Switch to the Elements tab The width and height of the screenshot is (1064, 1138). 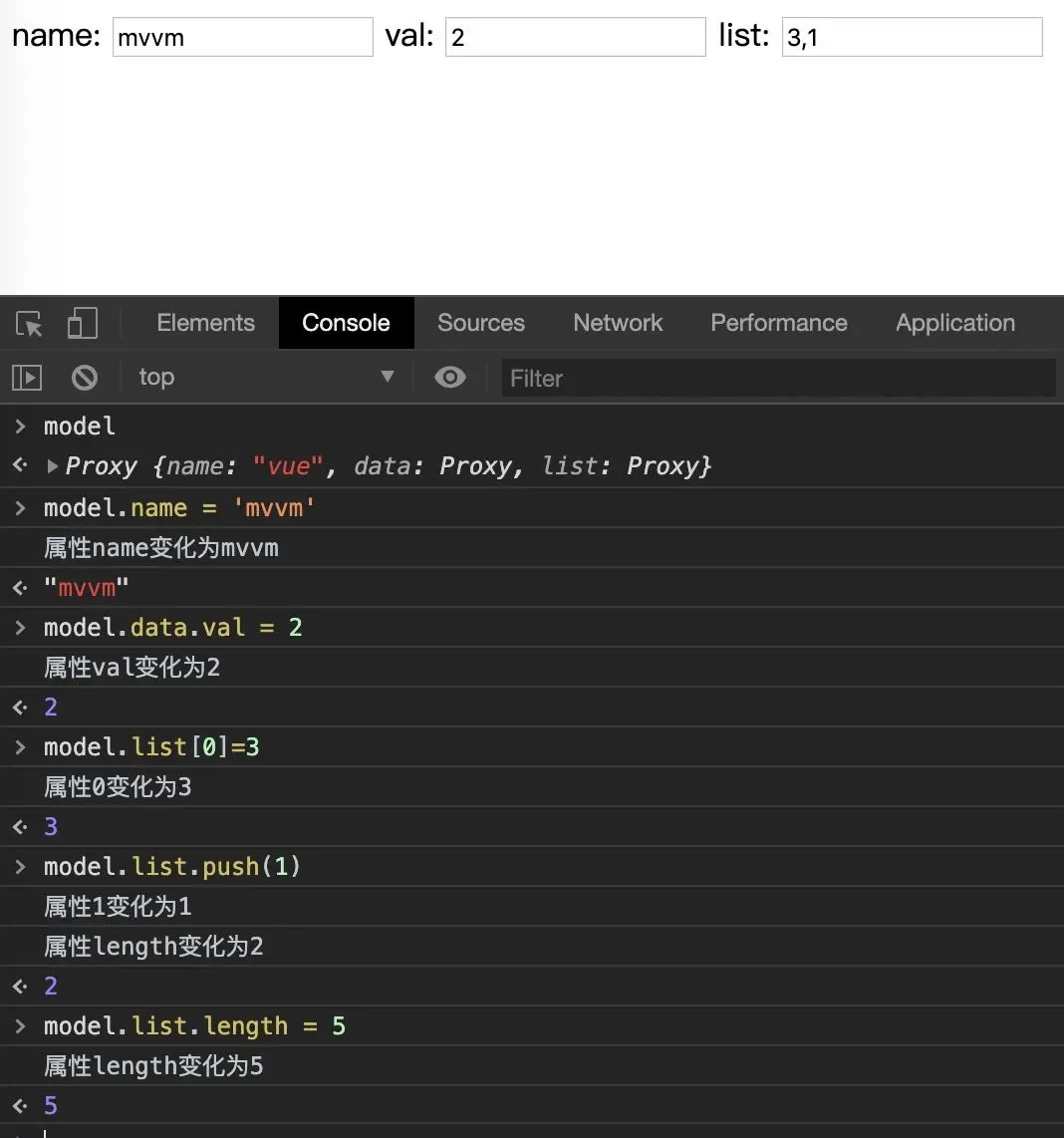click(x=205, y=323)
